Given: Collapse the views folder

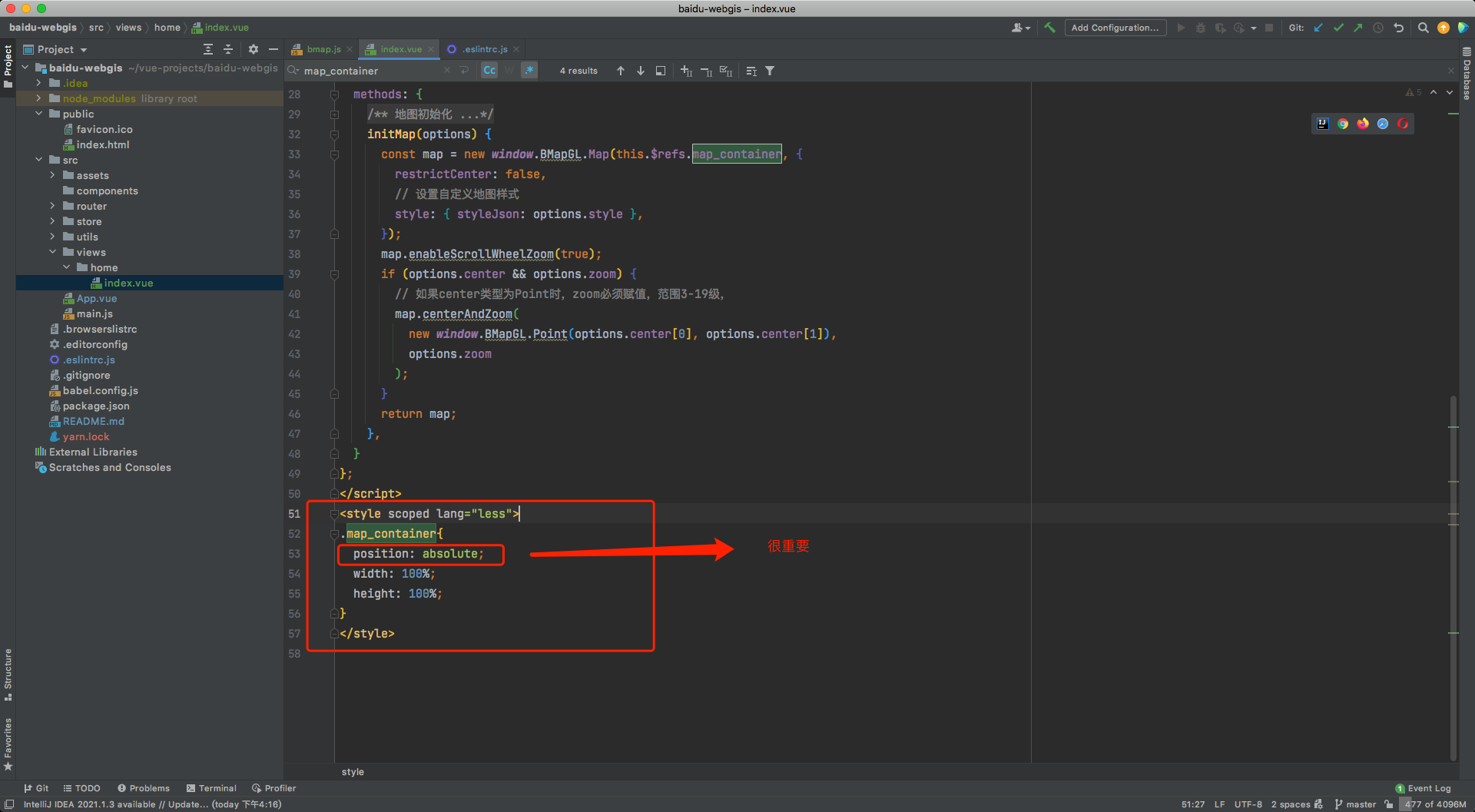Looking at the screenshot, I should [52, 252].
